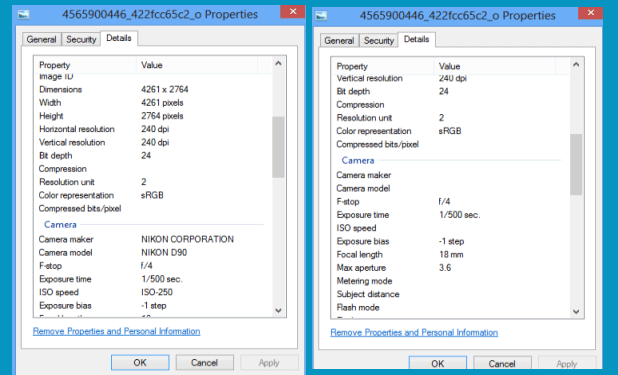Image resolution: width=618 pixels, height=375 pixels.
Task: Click the Property column header in the left window
Action: tap(86, 65)
